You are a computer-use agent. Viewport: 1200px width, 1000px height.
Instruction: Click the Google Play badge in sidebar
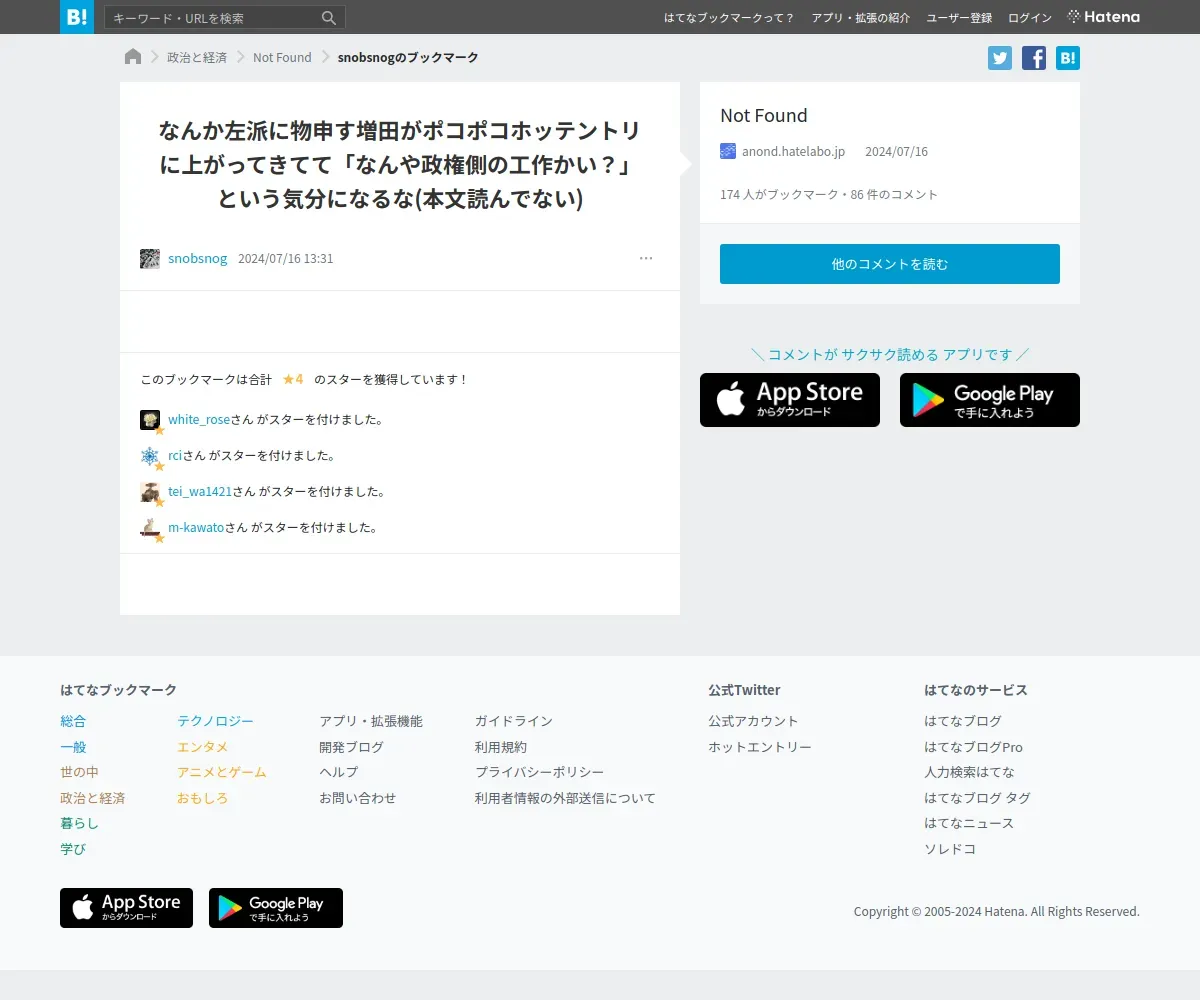pyautogui.click(x=990, y=400)
